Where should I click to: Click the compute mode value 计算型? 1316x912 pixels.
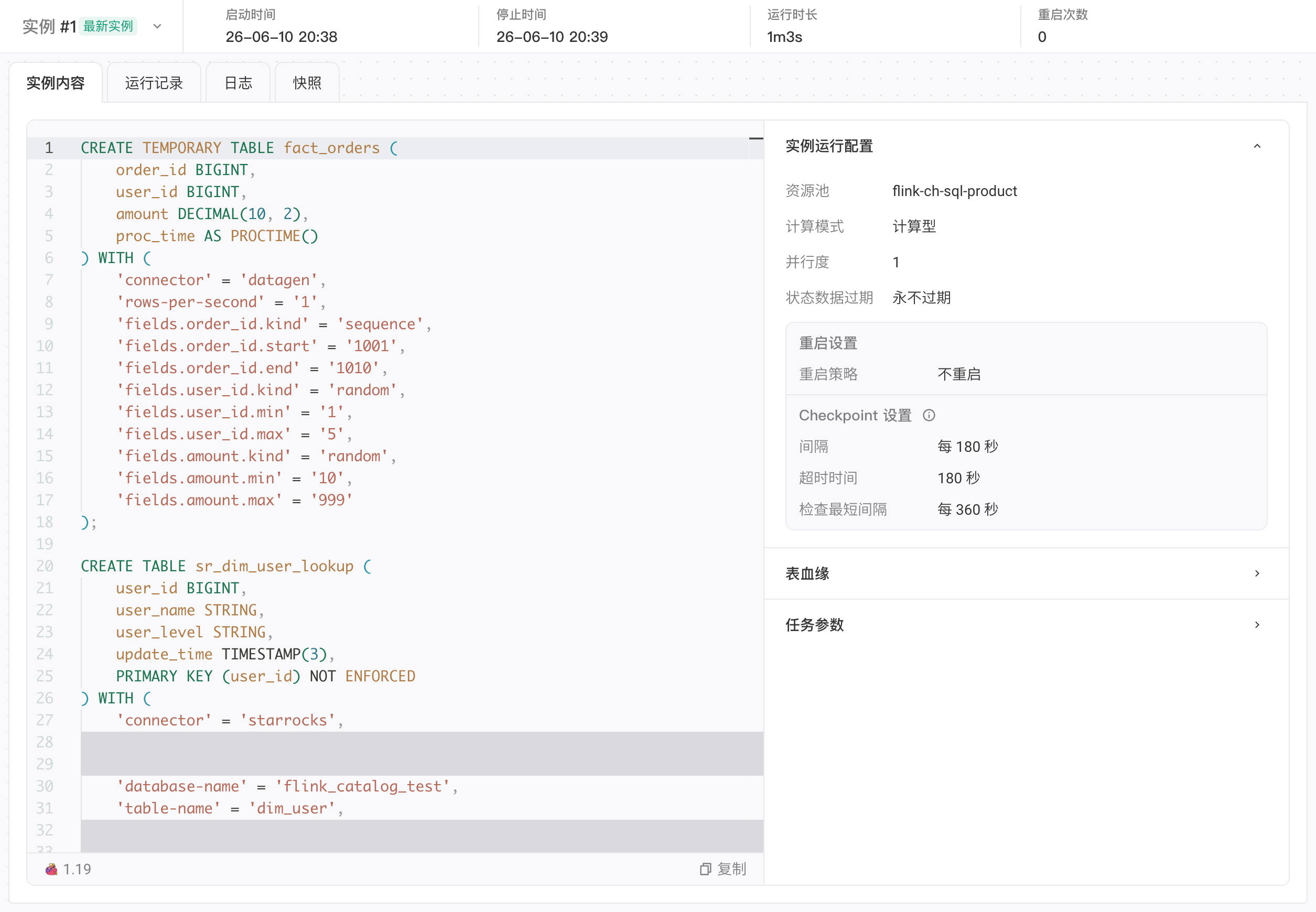tap(913, 226)
